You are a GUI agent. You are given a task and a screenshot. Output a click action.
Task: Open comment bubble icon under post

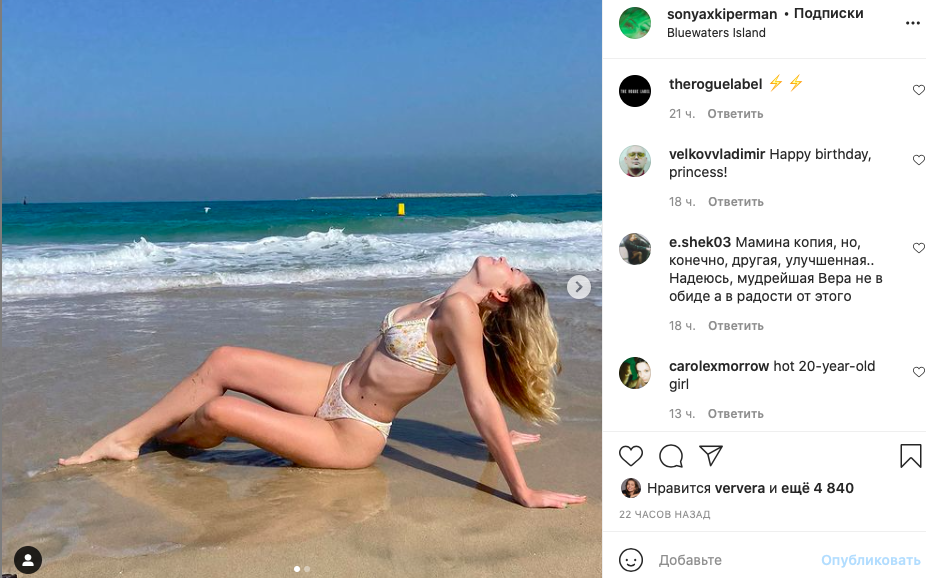tap(671, 456)
